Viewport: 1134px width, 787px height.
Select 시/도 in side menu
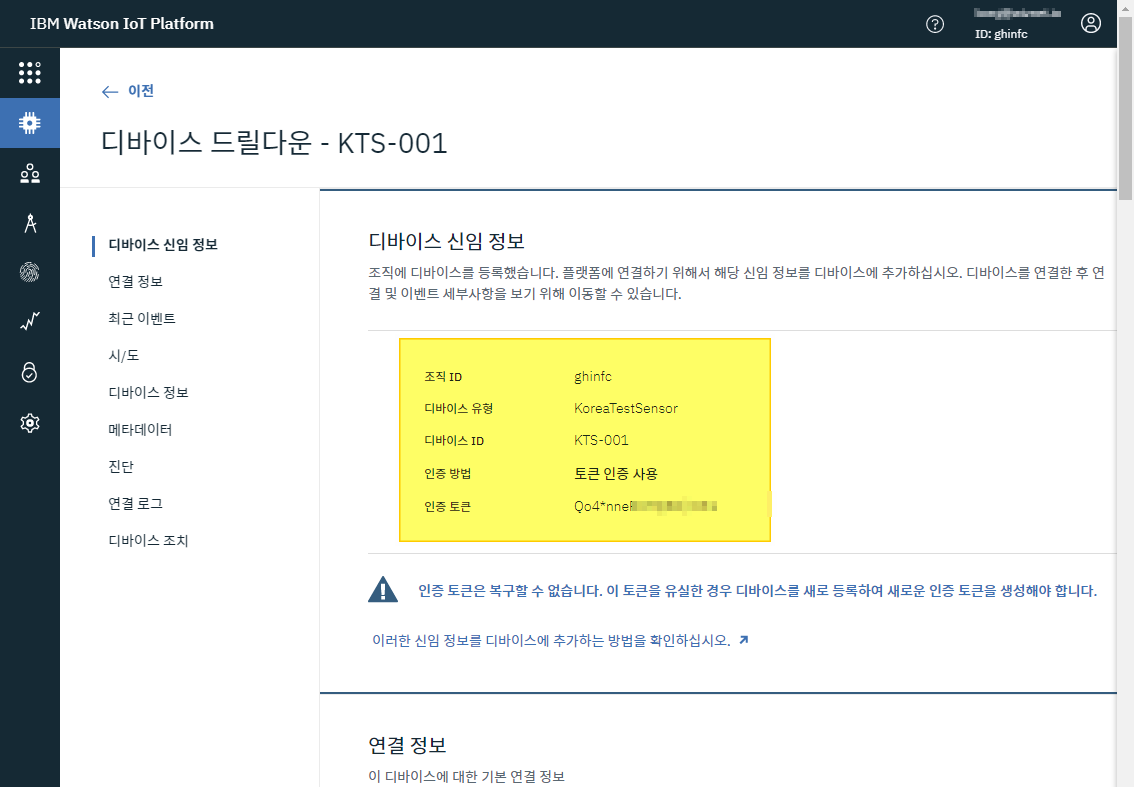pyautogui.click(x=123, y=355)
